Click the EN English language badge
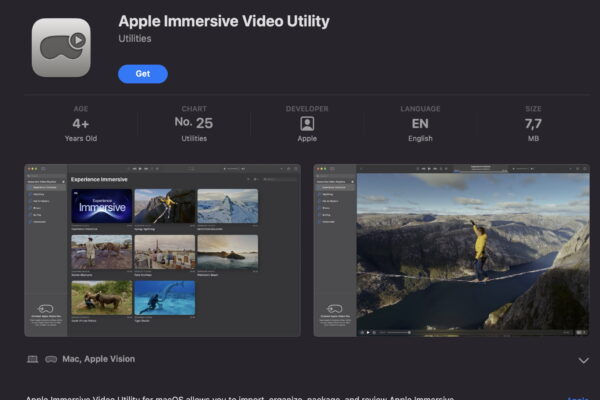Image resolution: width=600 pixels, height=400 pixels. (x=420, y=123)
